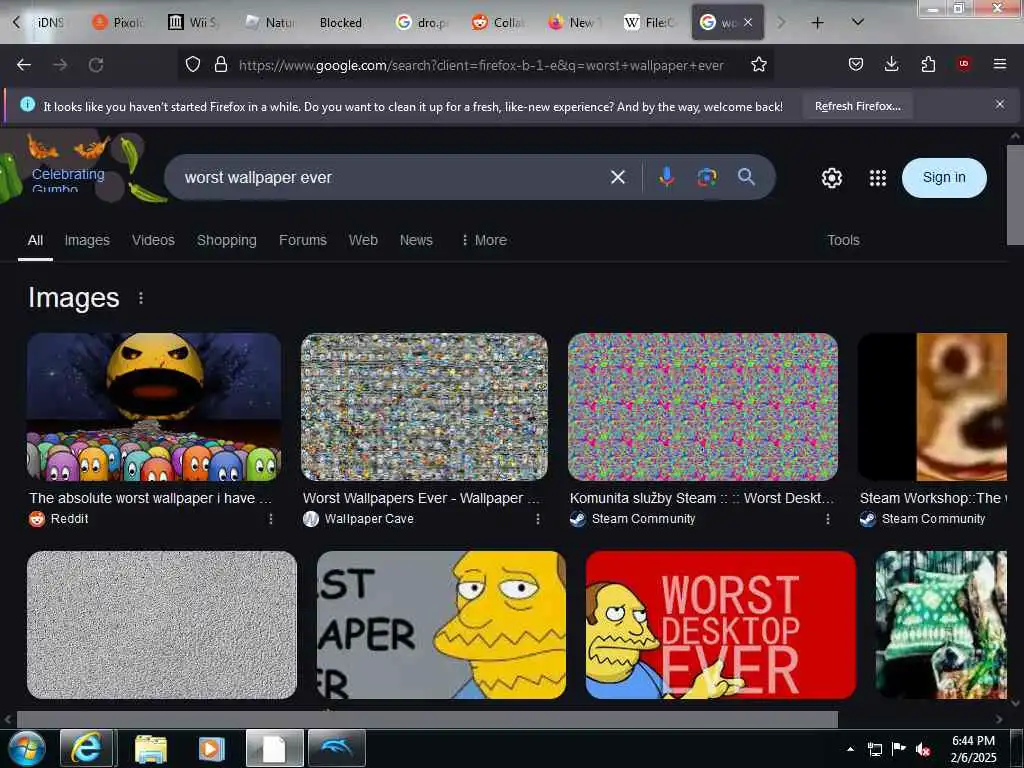Close the current Google search tab

(x=748, y=22)
